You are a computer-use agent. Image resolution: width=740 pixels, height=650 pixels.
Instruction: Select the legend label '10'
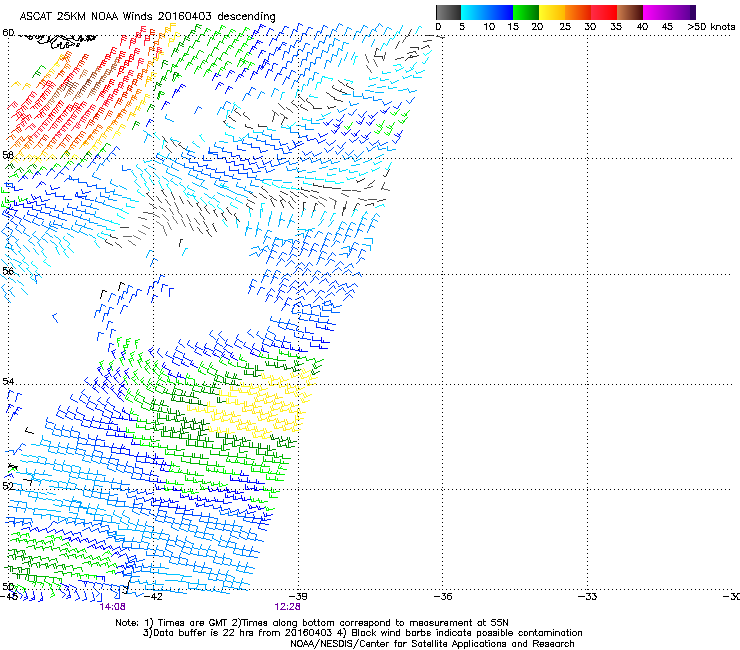489,27
